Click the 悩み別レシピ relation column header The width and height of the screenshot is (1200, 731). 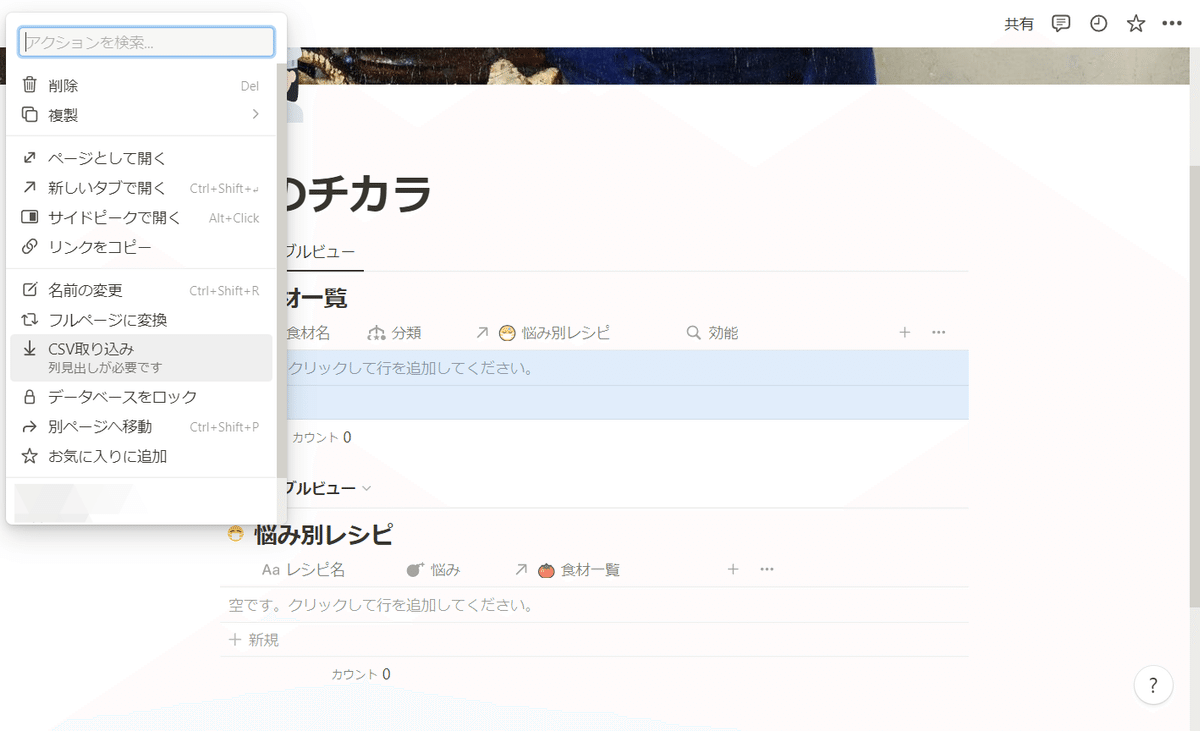pyautogui.click(x=543, y=332)
